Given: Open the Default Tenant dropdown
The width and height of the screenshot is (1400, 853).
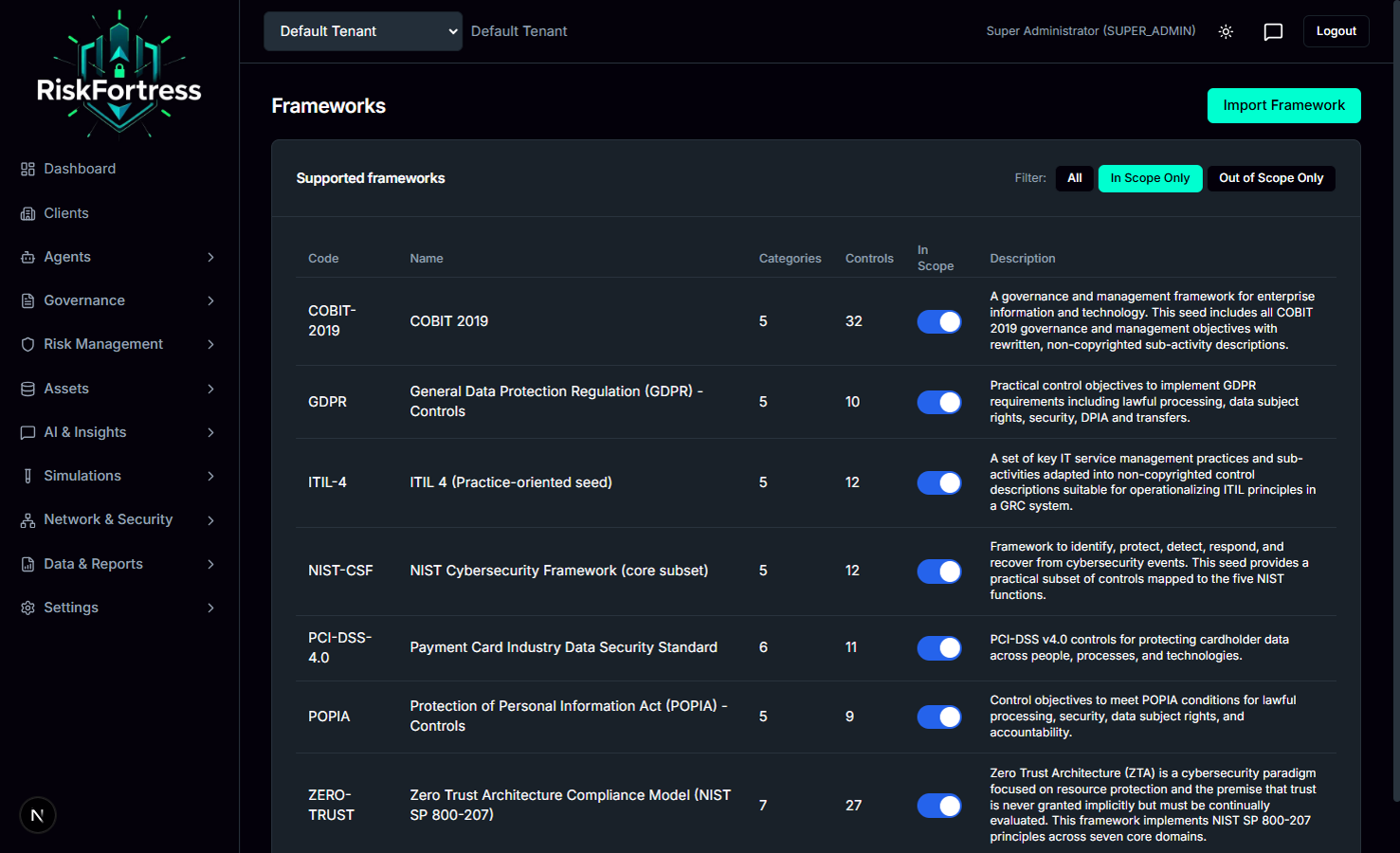Looking at the screenshot, I should (362, 31).
